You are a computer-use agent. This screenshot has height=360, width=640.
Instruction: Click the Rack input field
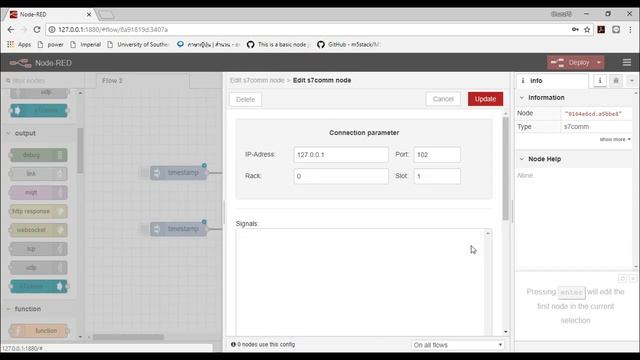click(x=341, y=176)
